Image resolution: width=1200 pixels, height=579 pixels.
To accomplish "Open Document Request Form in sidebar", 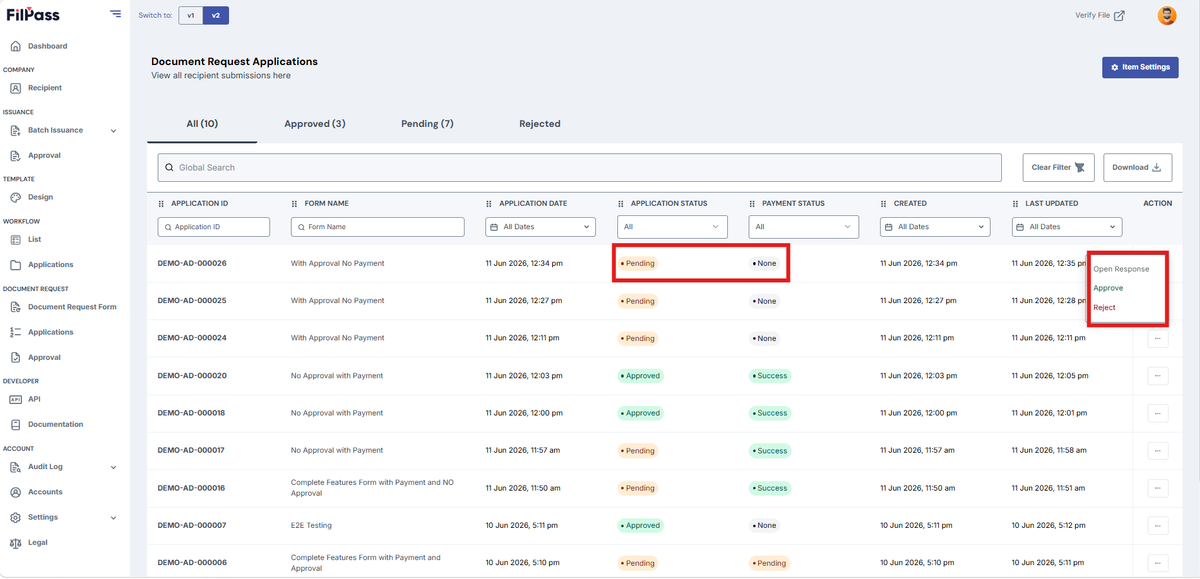I will click(x=72, y=307).
